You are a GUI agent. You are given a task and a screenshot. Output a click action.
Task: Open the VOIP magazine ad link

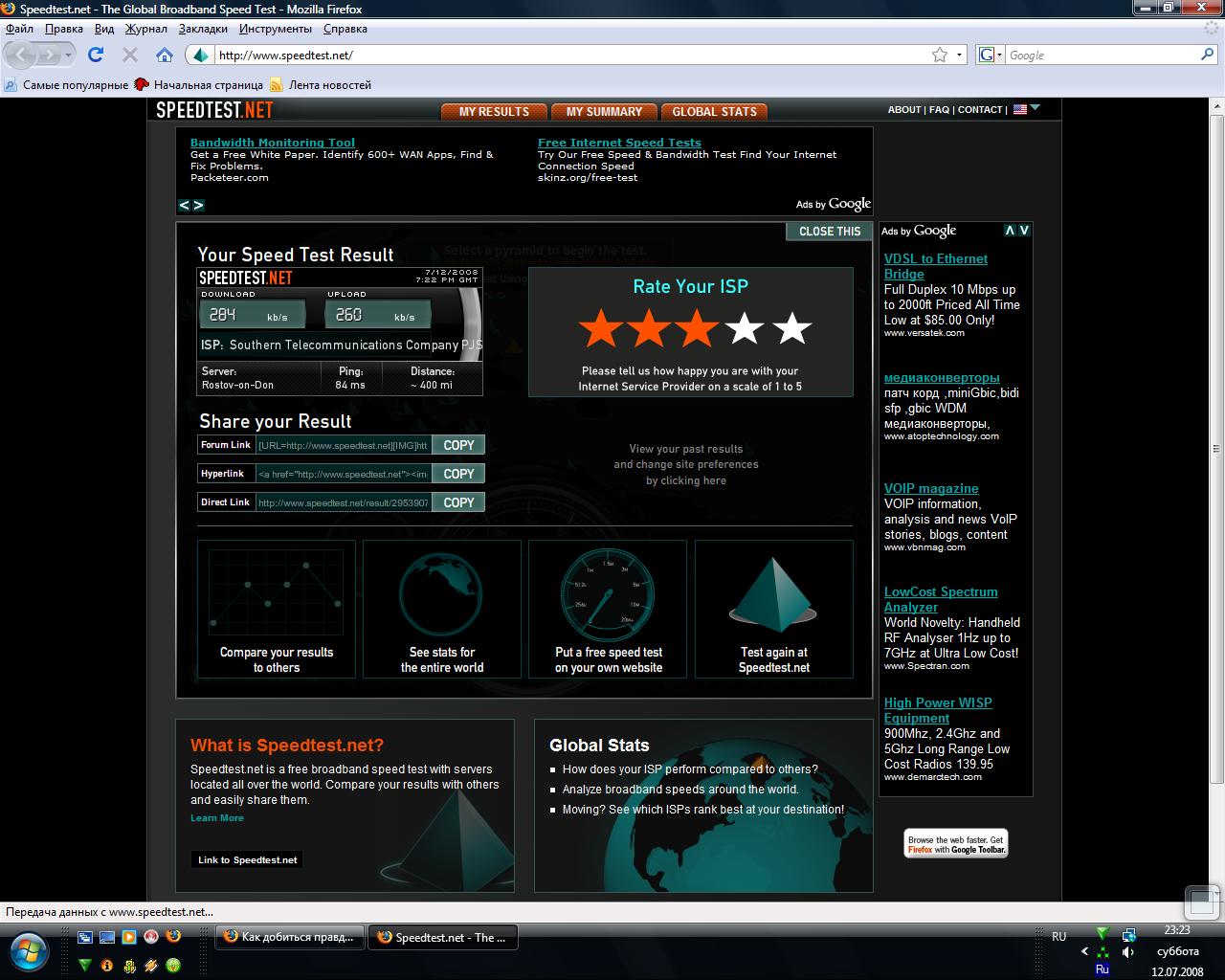pyautogui.click(x=931, y=488)
